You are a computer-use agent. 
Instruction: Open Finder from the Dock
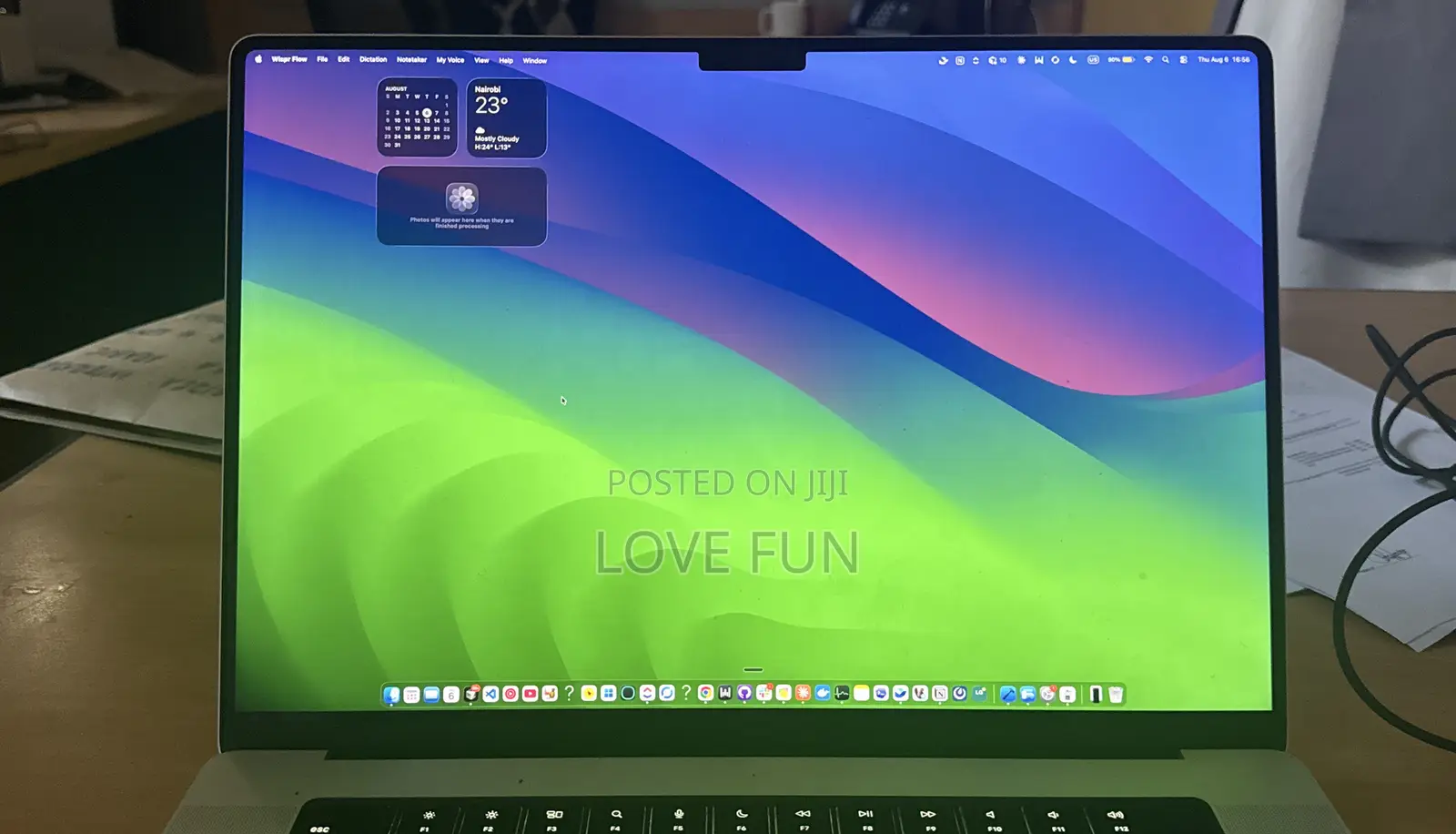(391, 694)
